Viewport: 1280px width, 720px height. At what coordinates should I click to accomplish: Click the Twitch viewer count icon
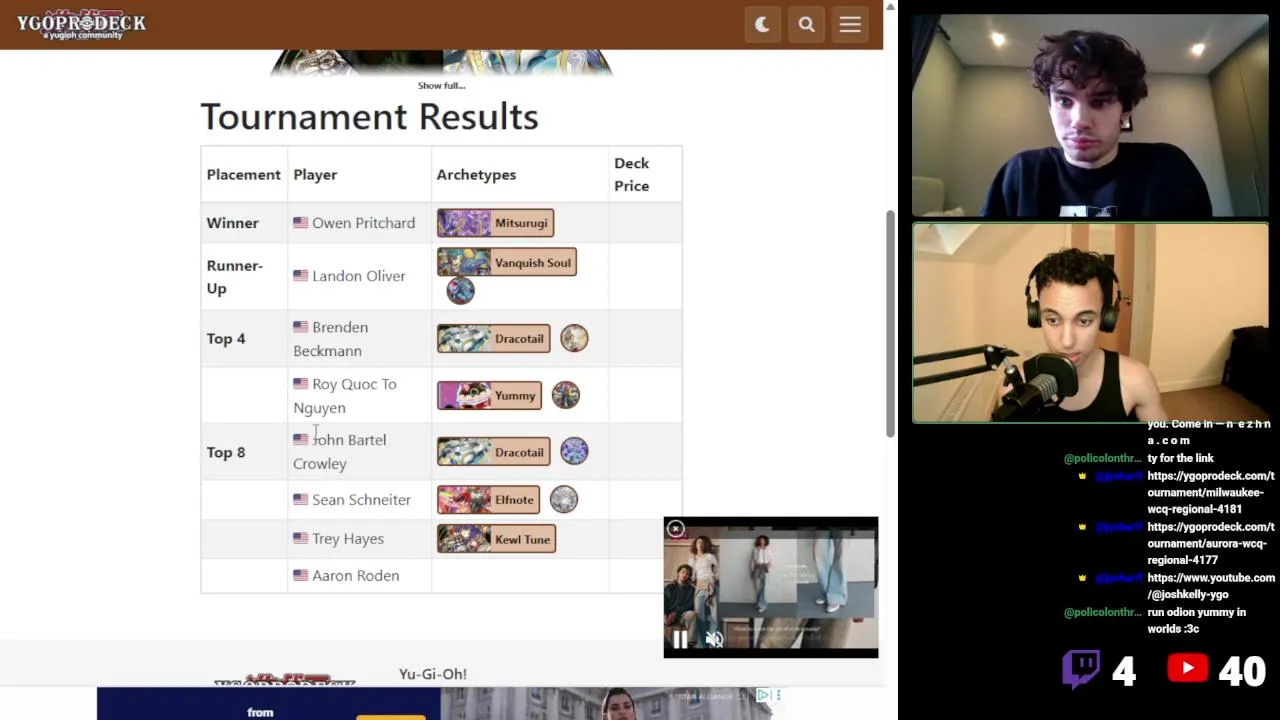point(1081,670)
